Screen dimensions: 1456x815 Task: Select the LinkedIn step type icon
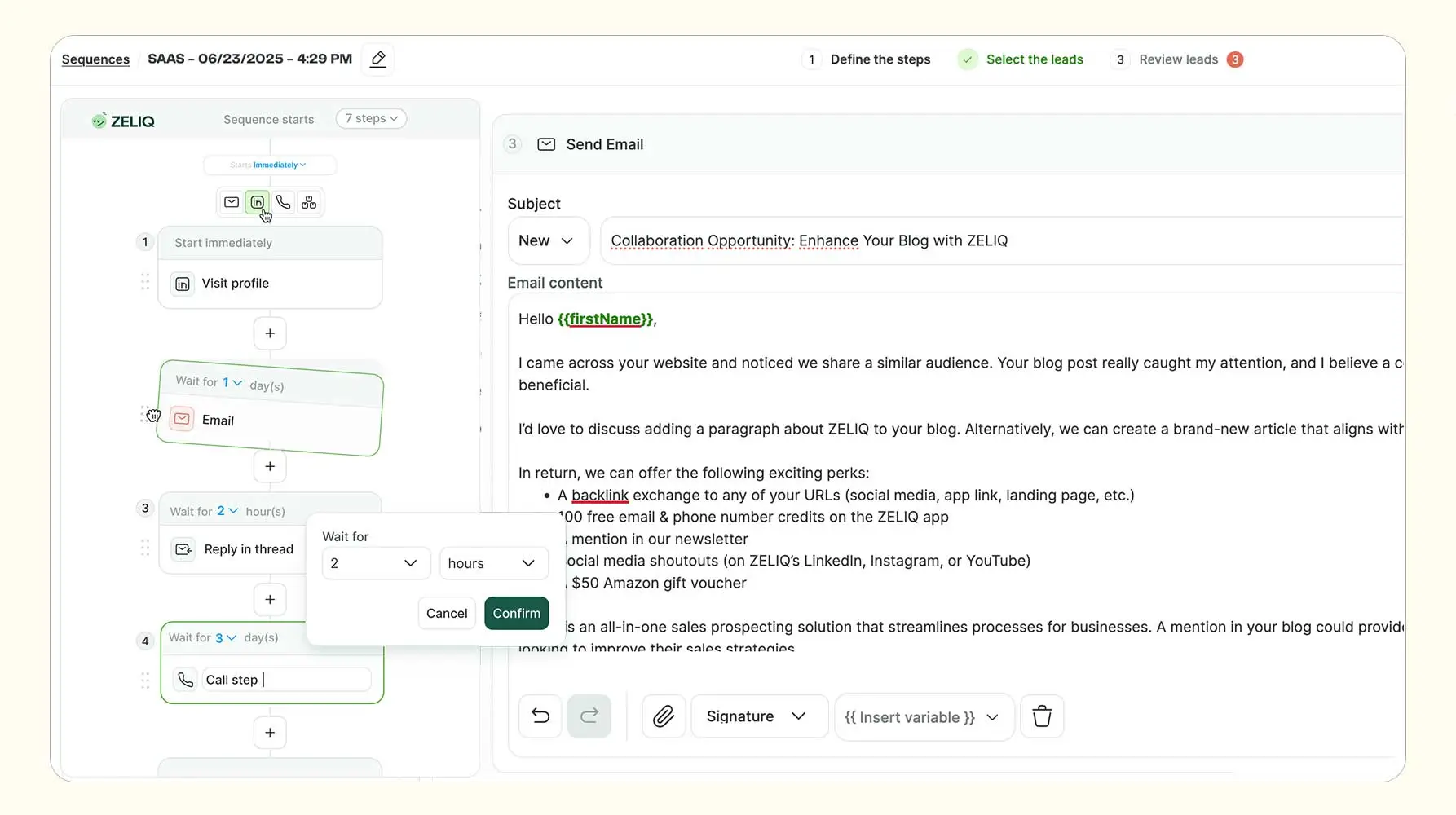257,202
